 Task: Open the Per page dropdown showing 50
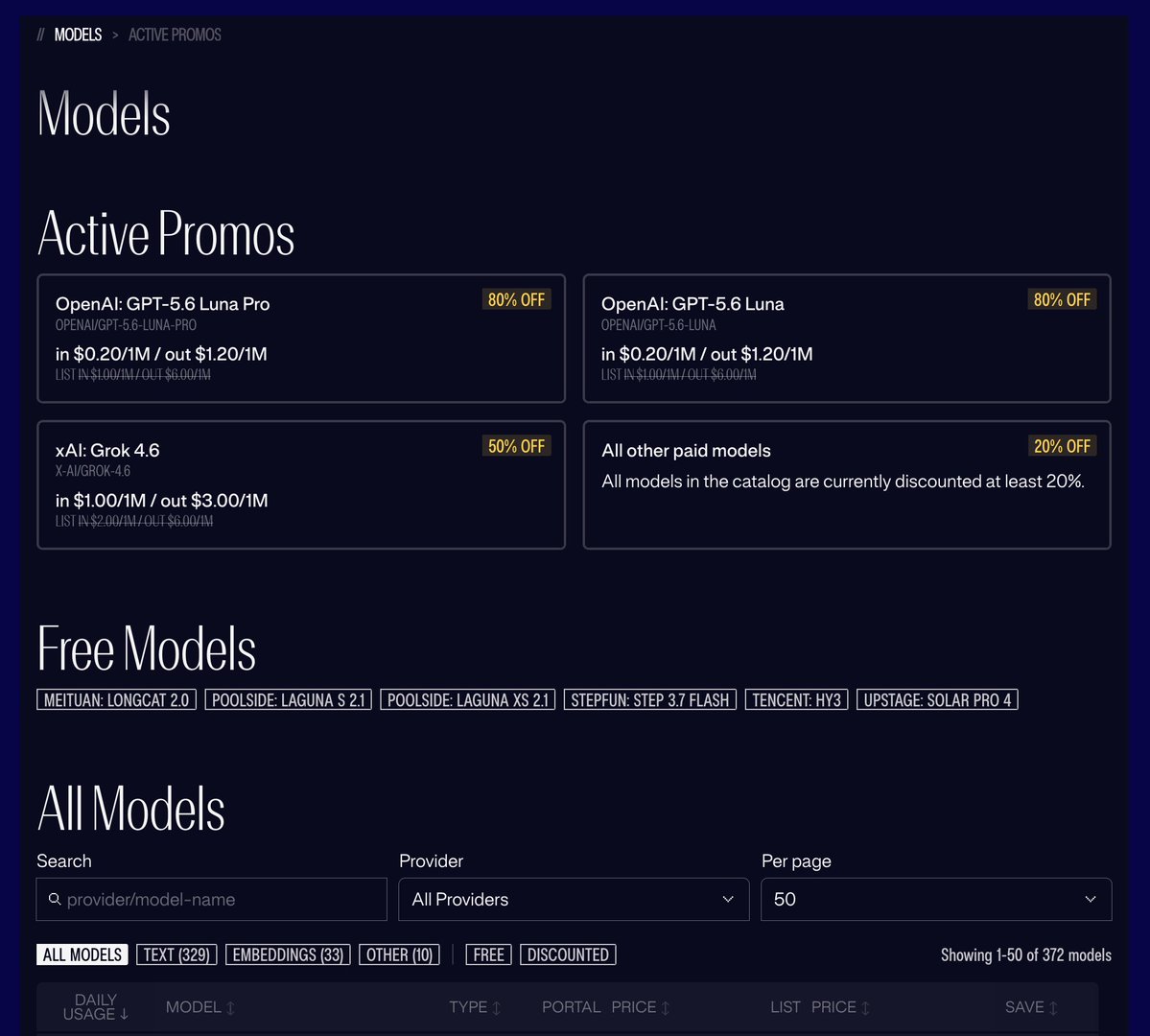(936, 899)
